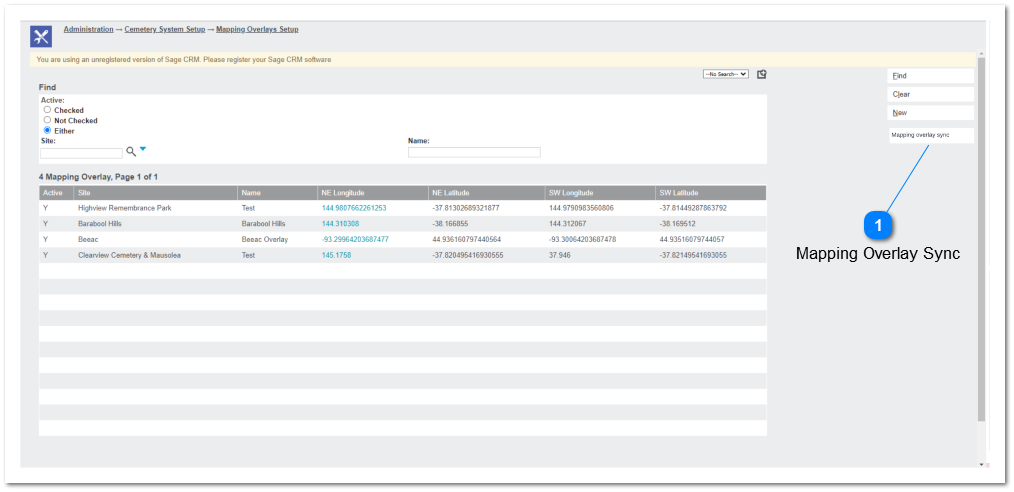Click the unregistered Sage CRM notice
Viewport: 1014px width, 492px height.
502,59
